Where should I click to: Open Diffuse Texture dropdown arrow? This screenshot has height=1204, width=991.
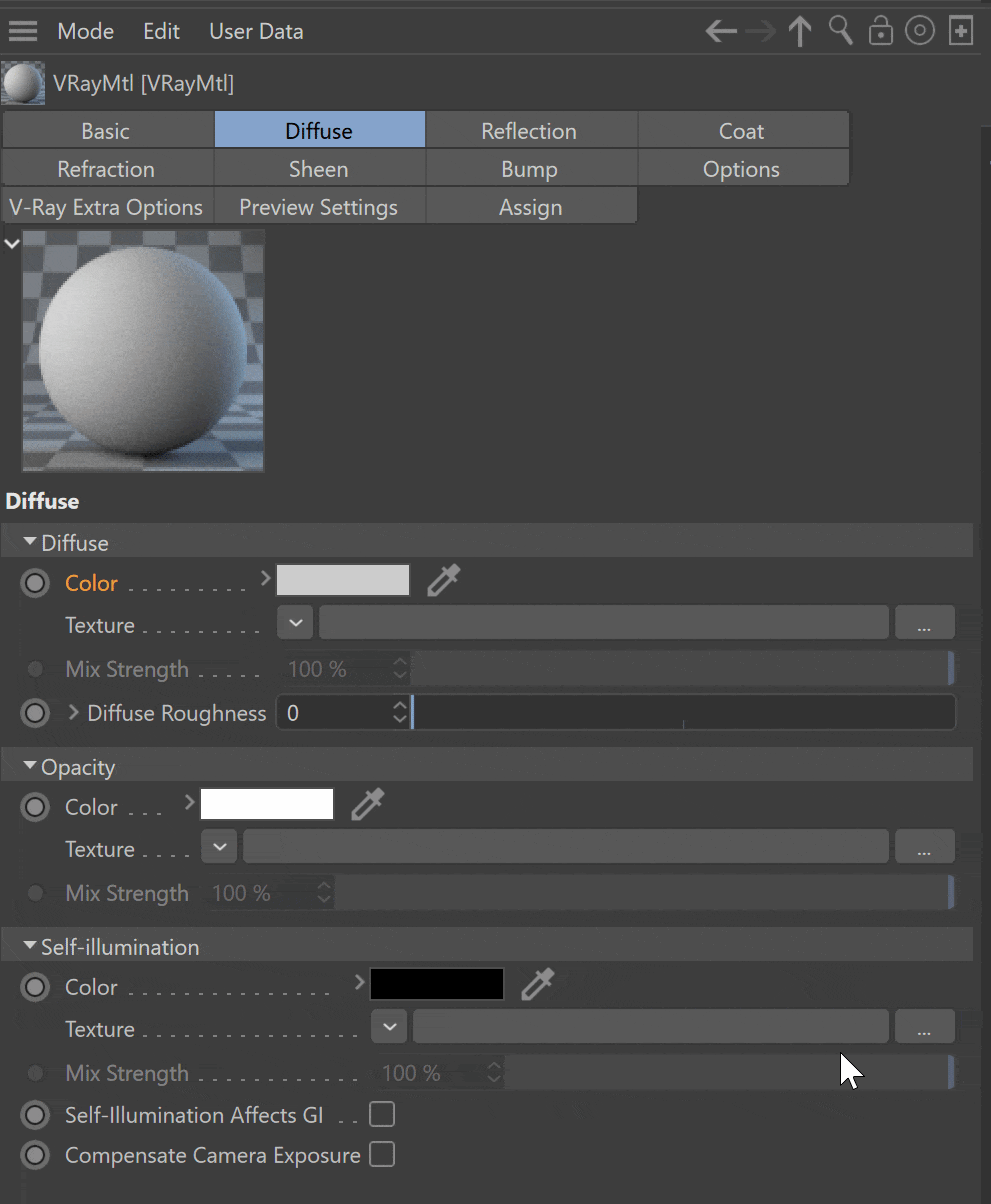coord(295,623)
